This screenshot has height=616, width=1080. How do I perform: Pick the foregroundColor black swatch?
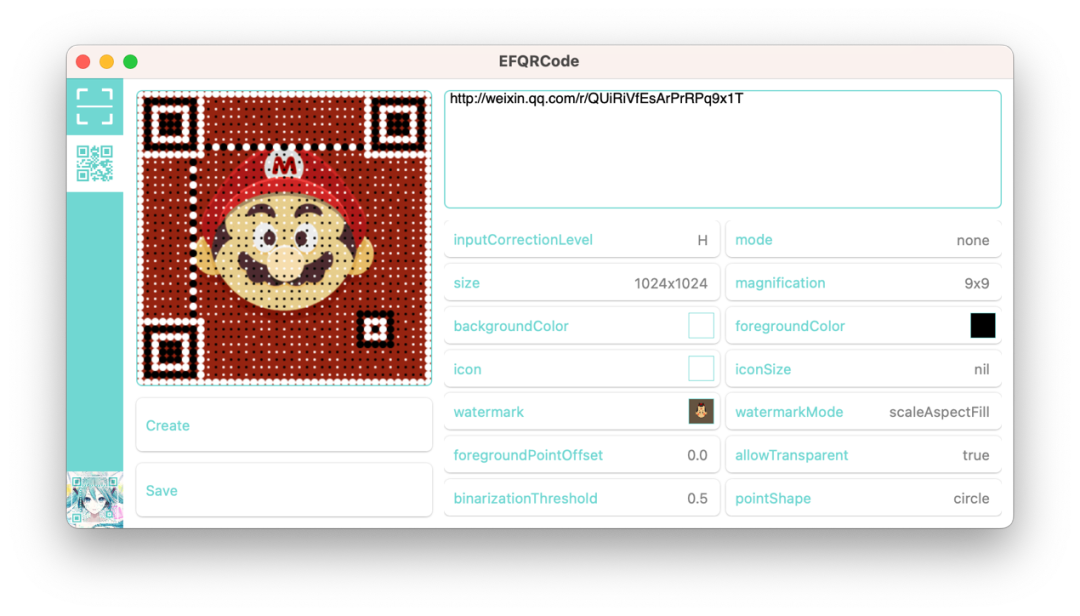(982, 326)
